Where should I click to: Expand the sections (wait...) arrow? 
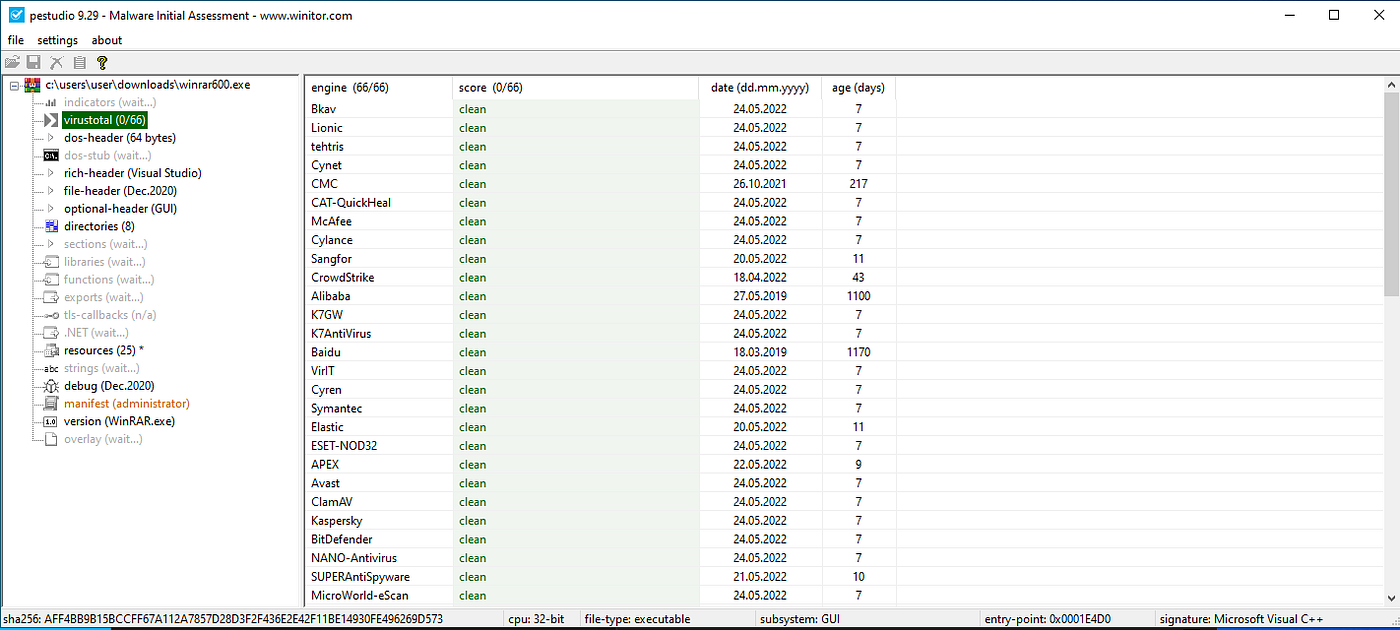coord(51,244)
